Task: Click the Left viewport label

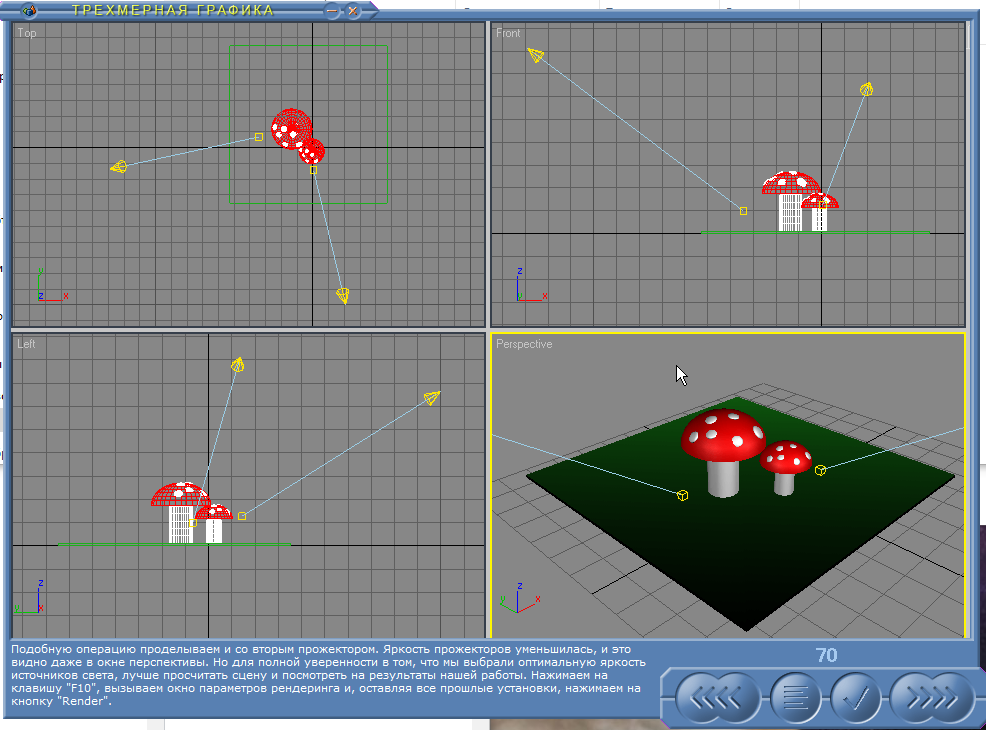Action: [x=26, y=343]
